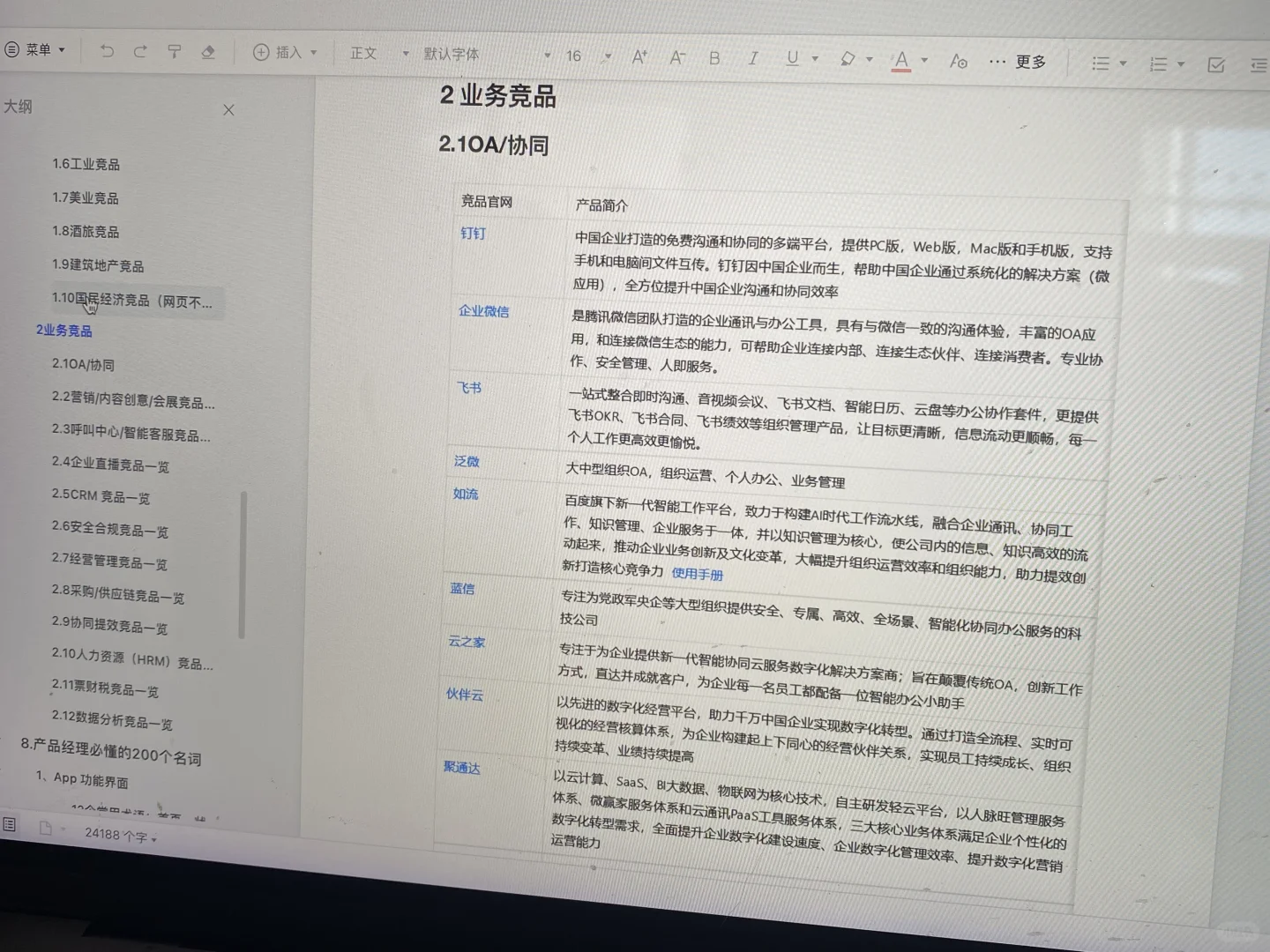This screenshot has width=1270, height=952.
Task: Open the outline icon in the status bar
Action: [x=9, y=824]
